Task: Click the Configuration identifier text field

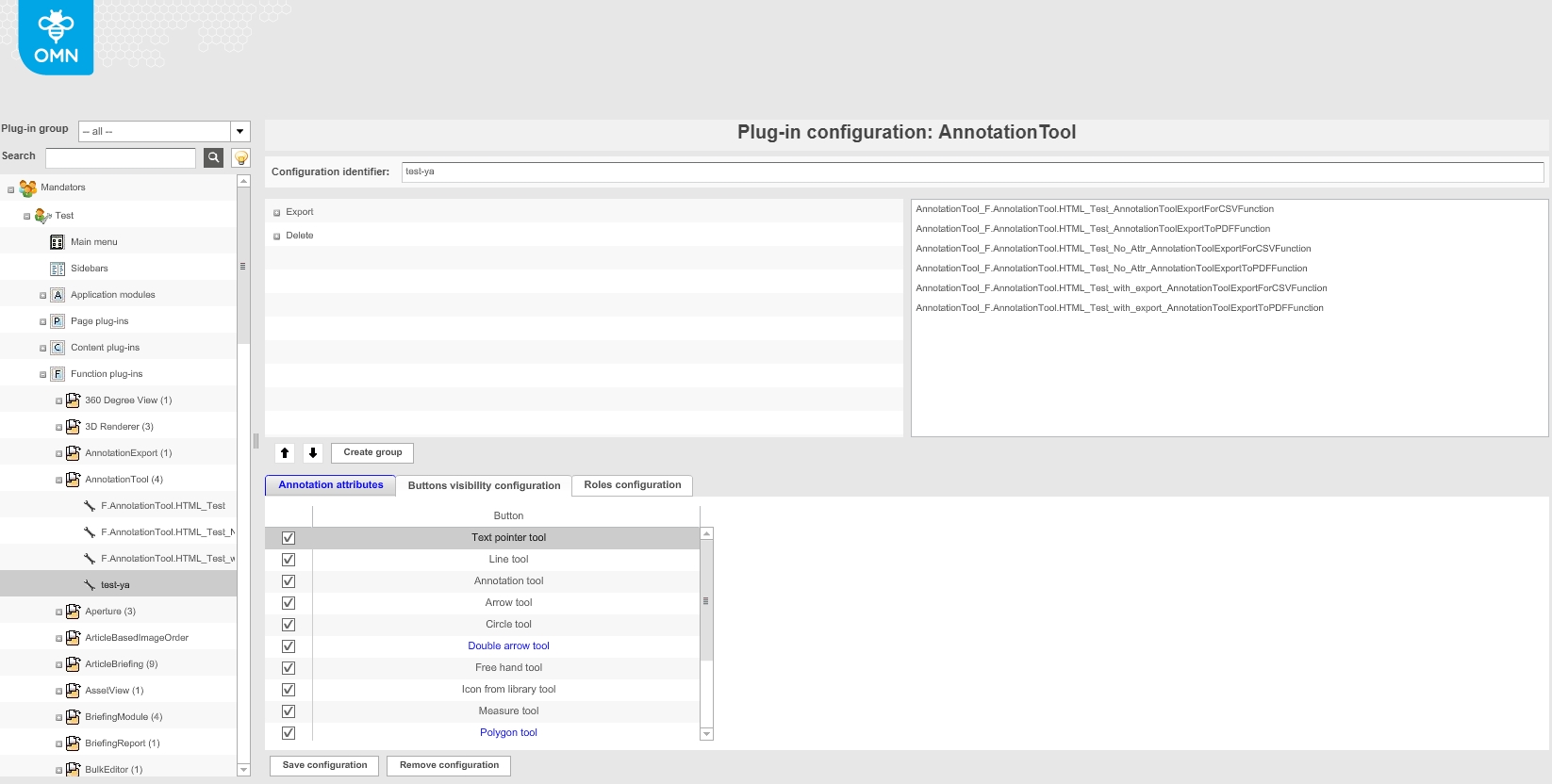Action: (x=971, y=171)
